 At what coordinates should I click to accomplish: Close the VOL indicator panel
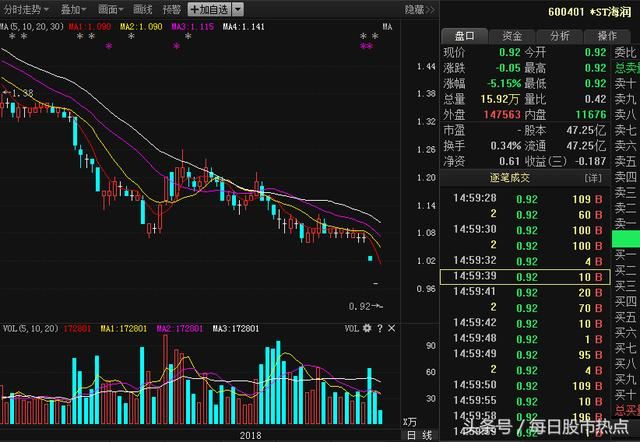[x=391, y=328]
